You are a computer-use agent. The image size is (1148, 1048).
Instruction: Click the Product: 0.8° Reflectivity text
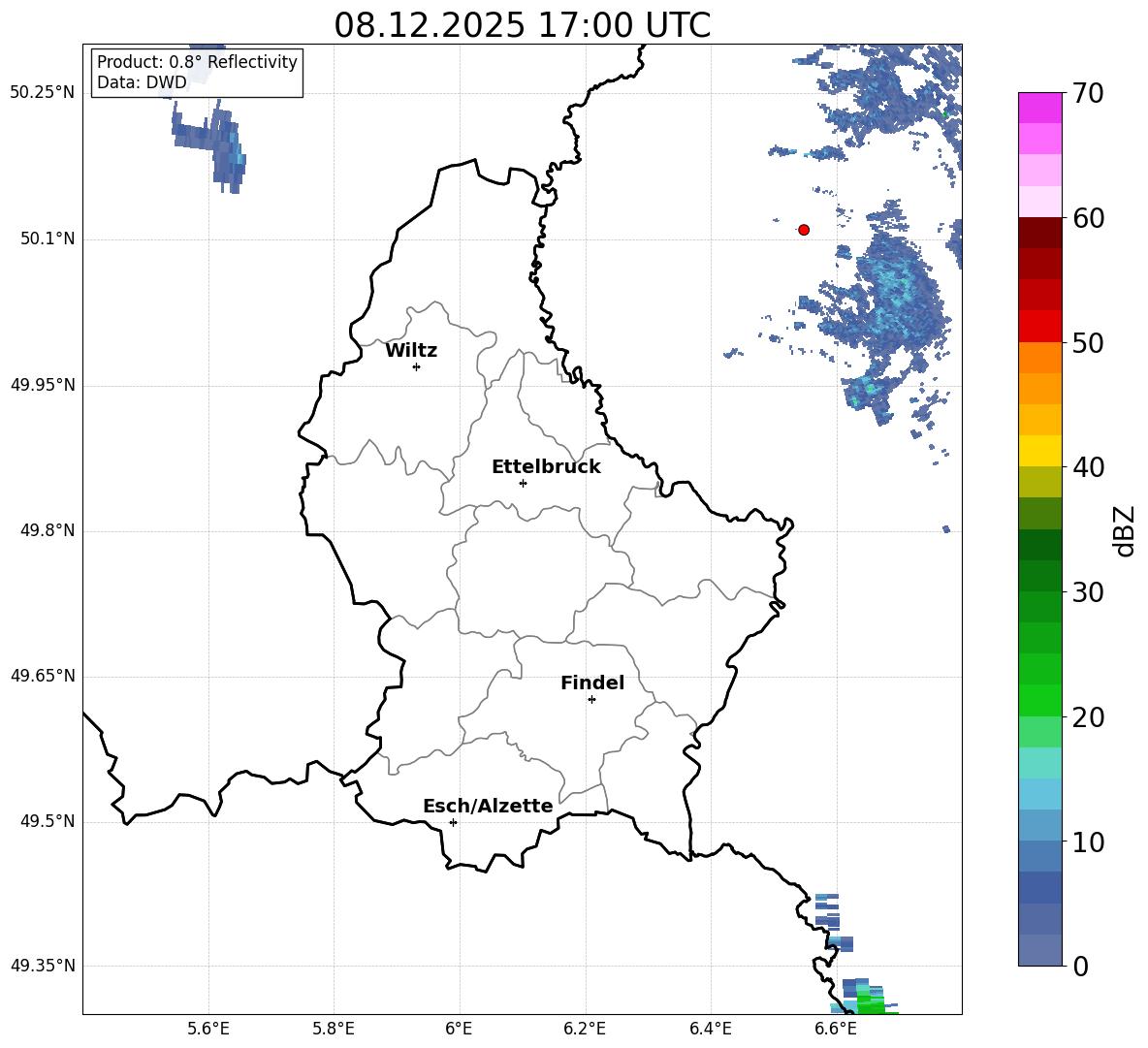pos(197,62)
